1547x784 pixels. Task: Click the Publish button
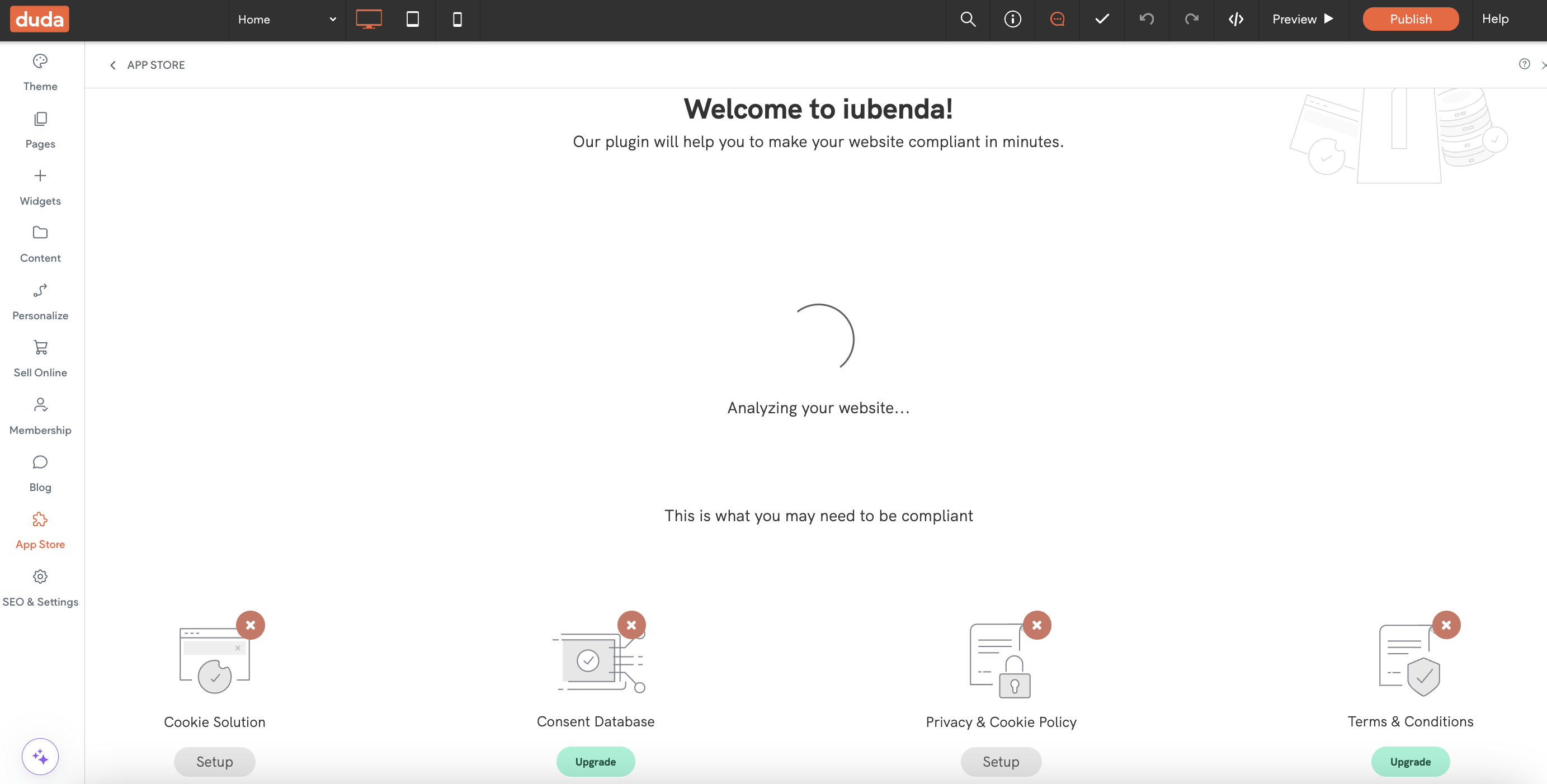[x=1410, y=19]
